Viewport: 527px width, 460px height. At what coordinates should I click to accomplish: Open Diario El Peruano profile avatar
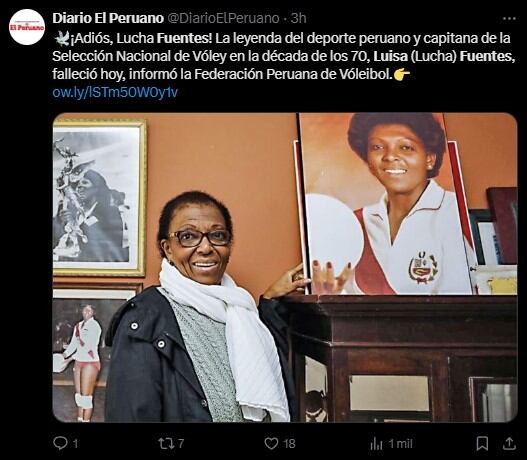27,27
